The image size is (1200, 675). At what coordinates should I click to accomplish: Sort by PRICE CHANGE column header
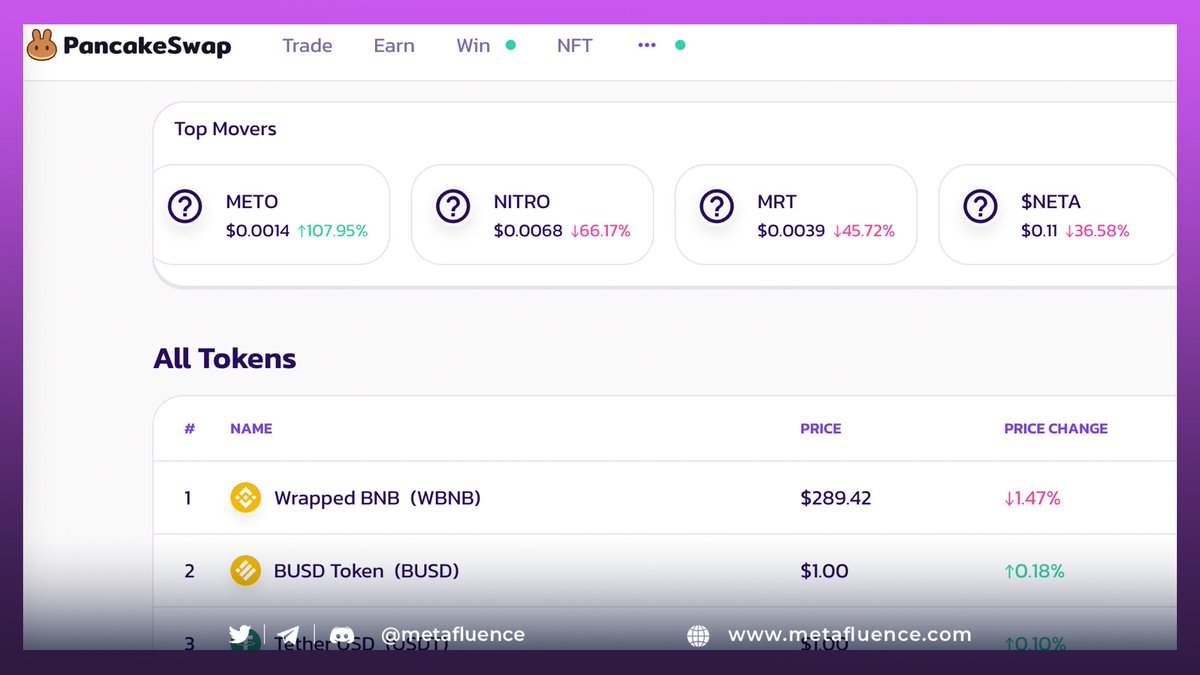pos(1056,428)
